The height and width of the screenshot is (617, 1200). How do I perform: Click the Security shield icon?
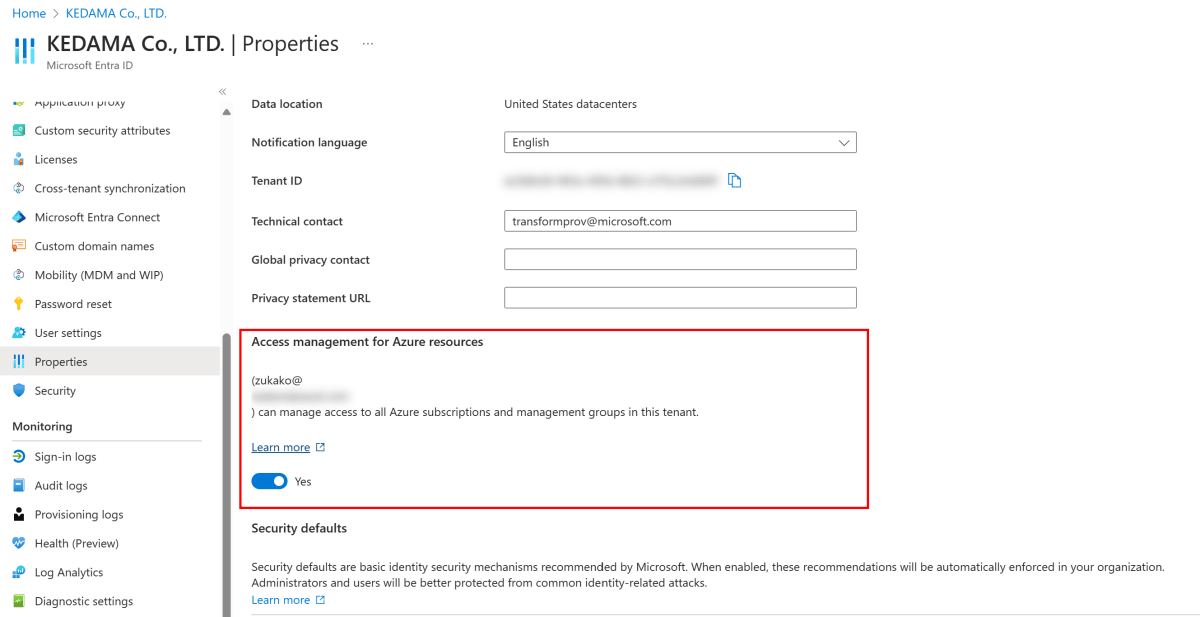pyautogui.click(x=18, y=391)
